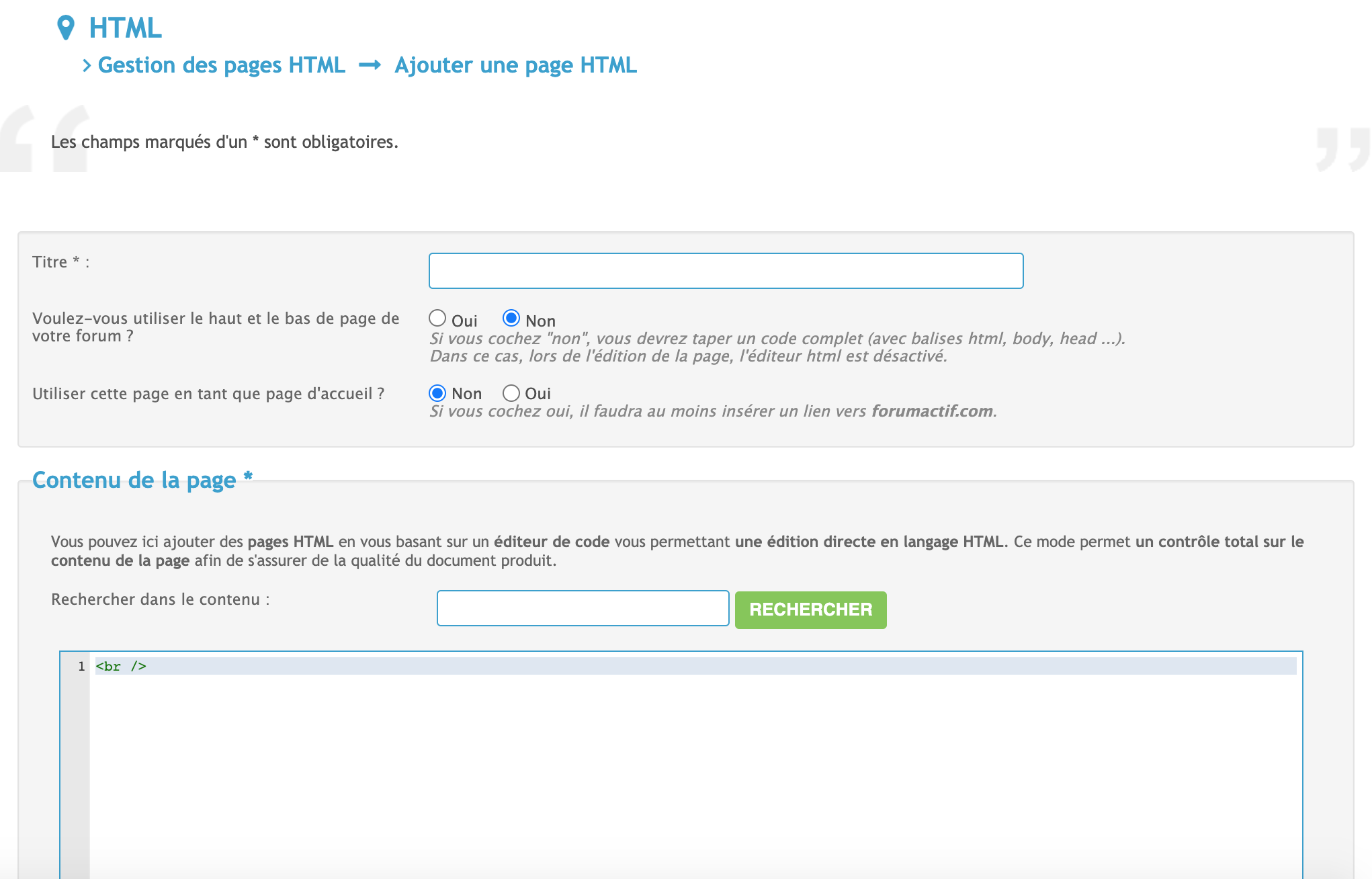
Task: Open Ajouter une page HTML breadcrumb
Action: [515, 65]
